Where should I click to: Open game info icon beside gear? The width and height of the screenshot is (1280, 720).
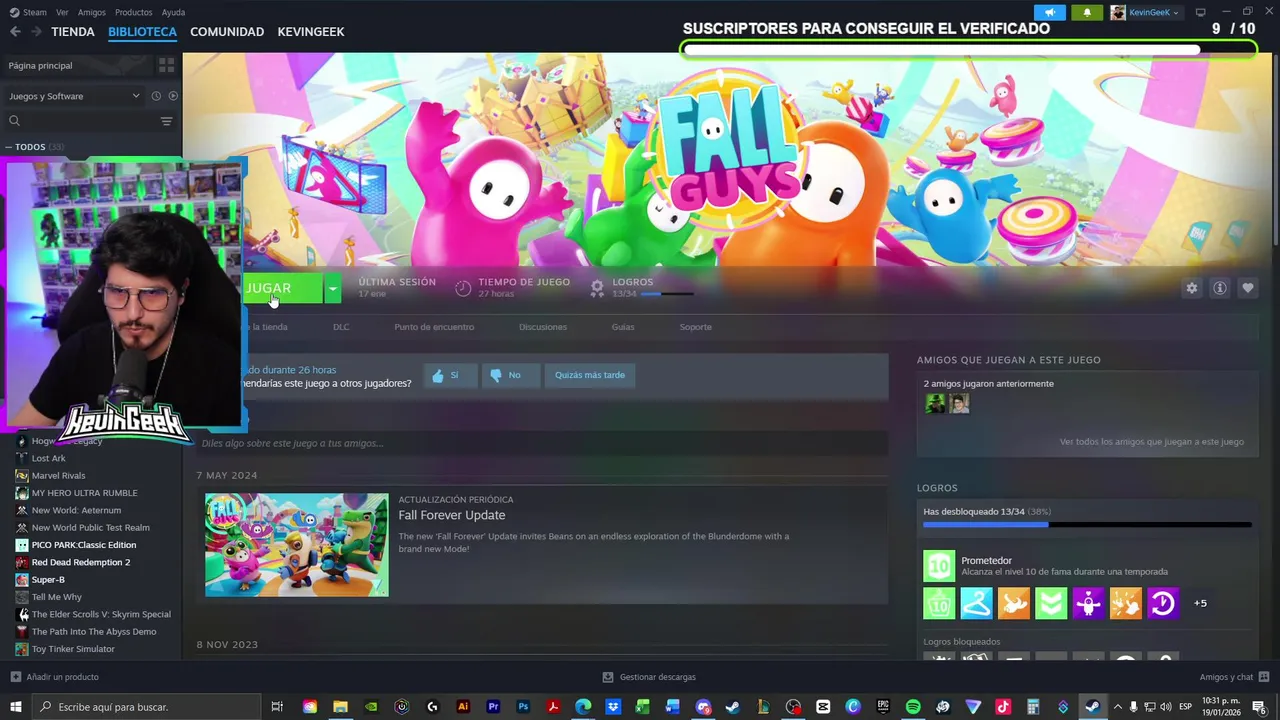click(1219, 288)
